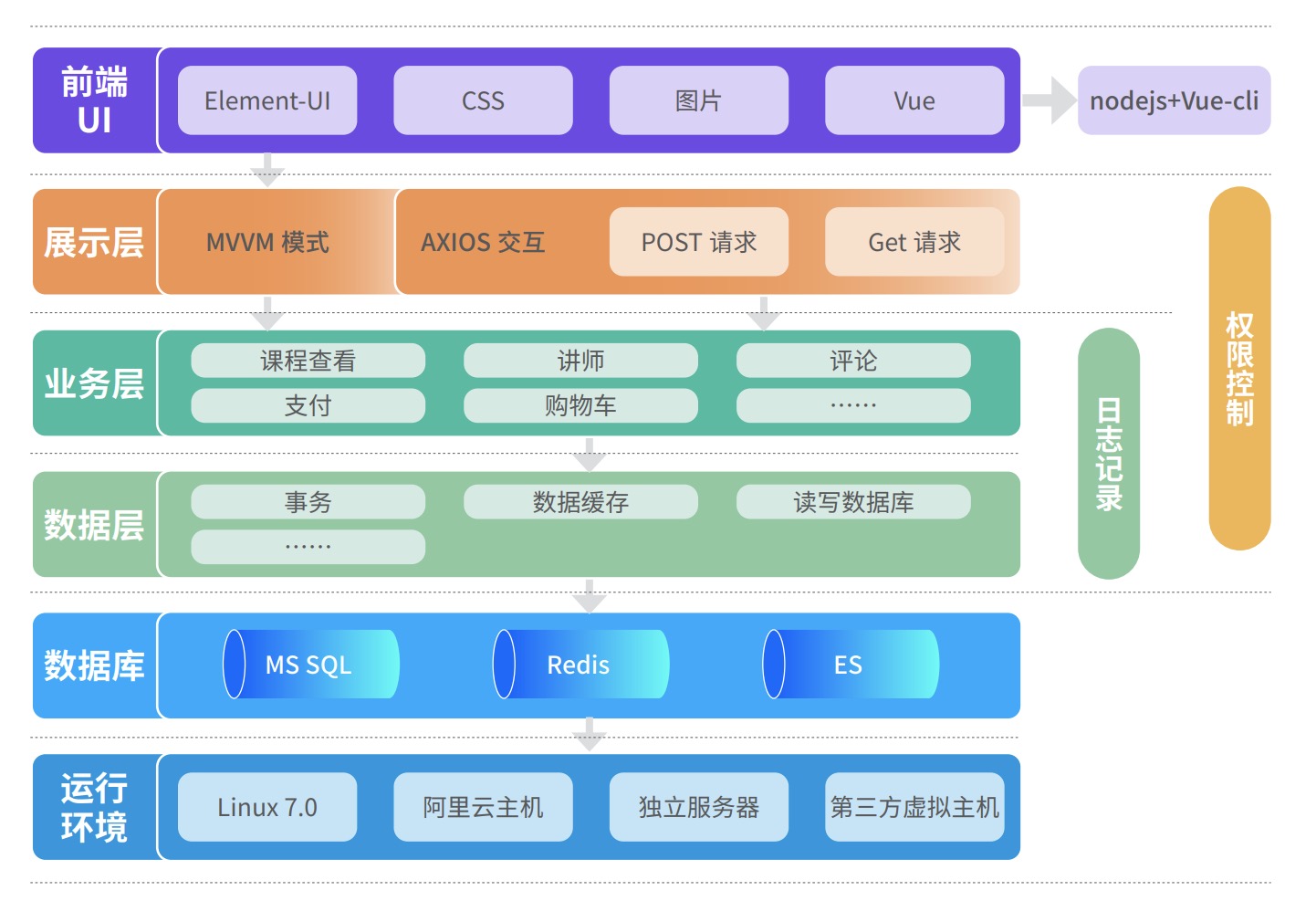Enable the POST 请求 option
1316x922 pixels.
click(x=698, y=242)
